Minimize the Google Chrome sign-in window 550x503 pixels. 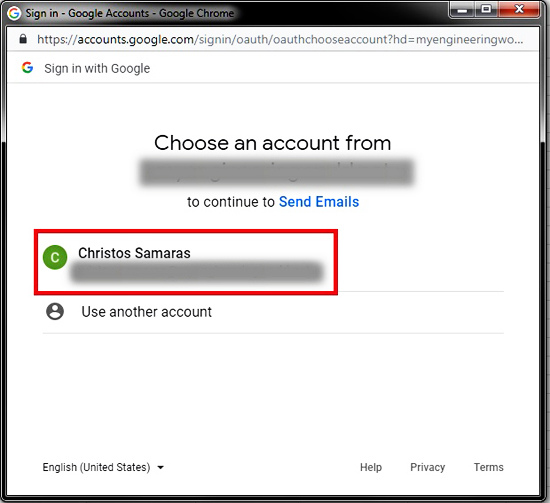(x=462, y=9)
